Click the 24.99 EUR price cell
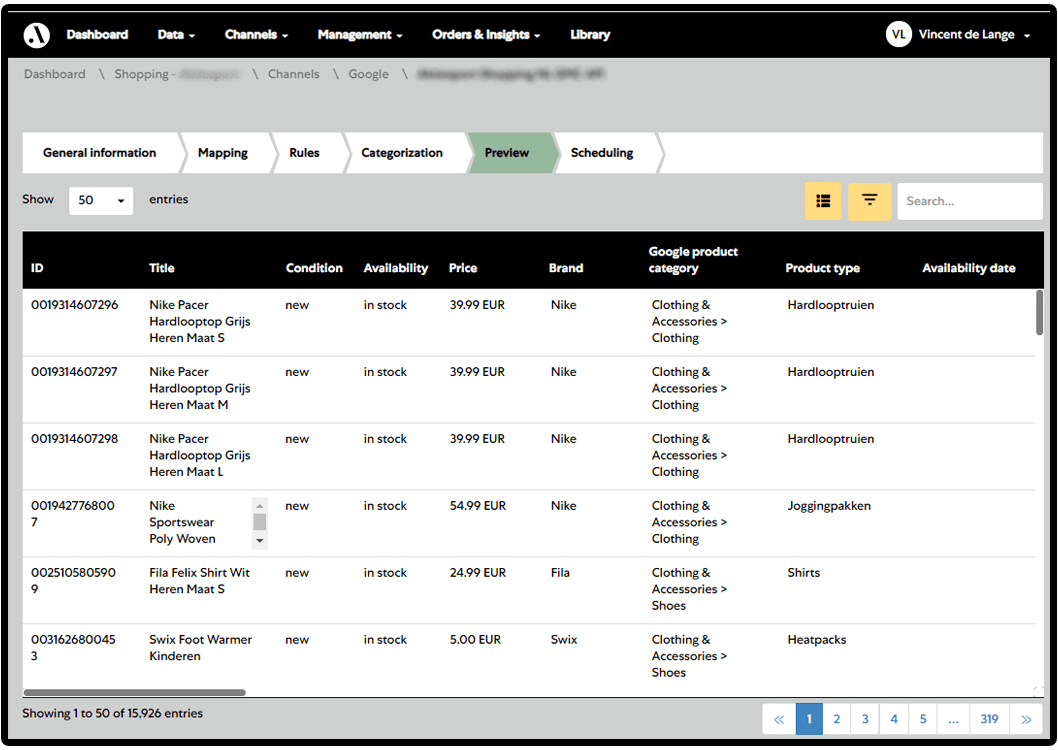 click(x=478, y=573)
